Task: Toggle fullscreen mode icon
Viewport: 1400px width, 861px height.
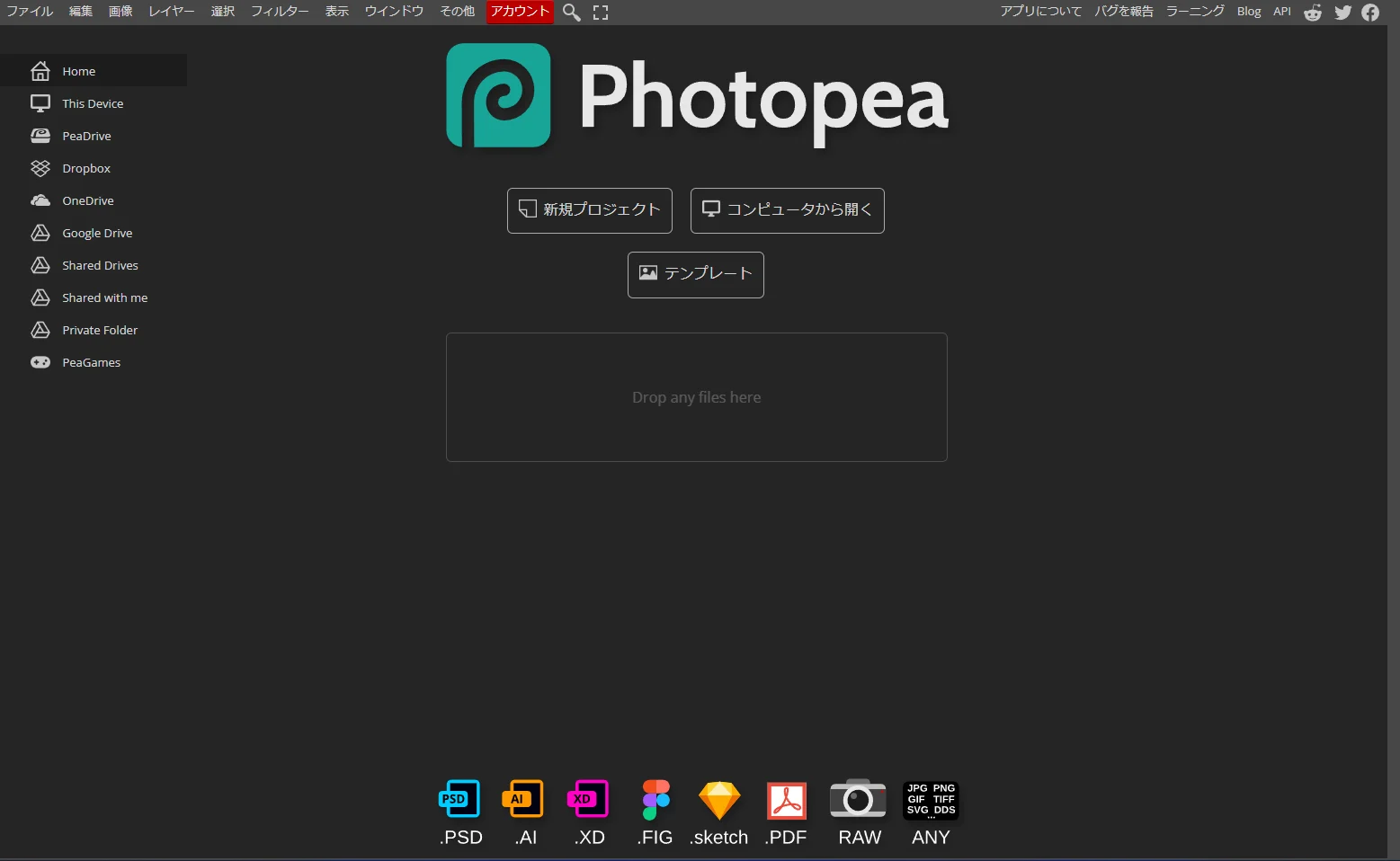Action: 601,13
